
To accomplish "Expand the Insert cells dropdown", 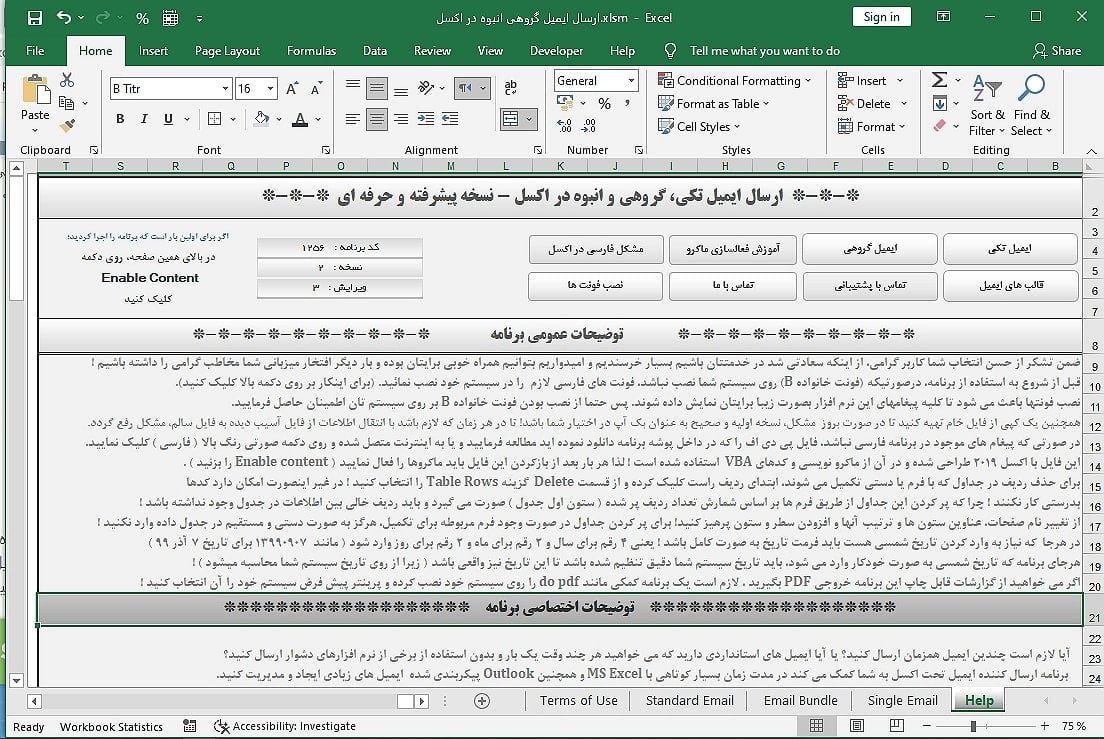I will click(x=900, y=80).
